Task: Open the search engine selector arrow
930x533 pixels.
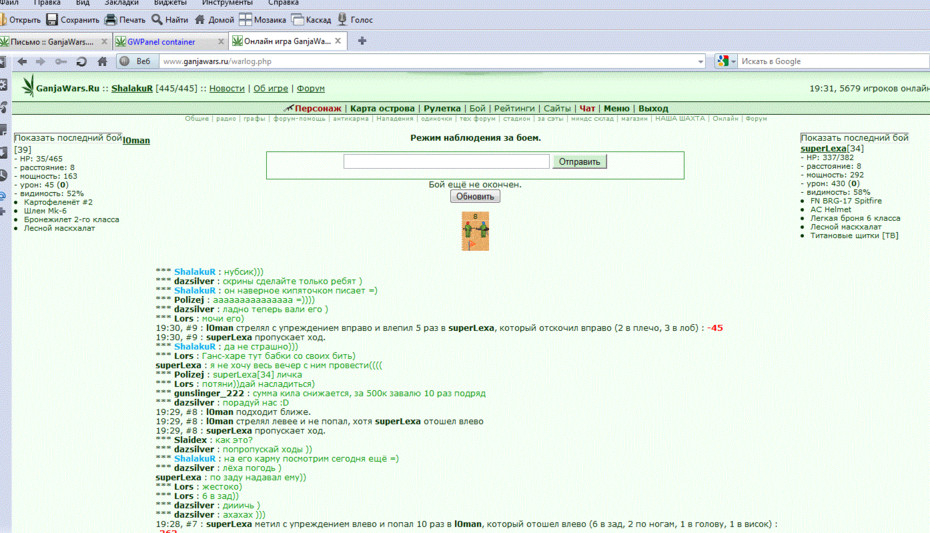Action: click(x=733, y=61)
